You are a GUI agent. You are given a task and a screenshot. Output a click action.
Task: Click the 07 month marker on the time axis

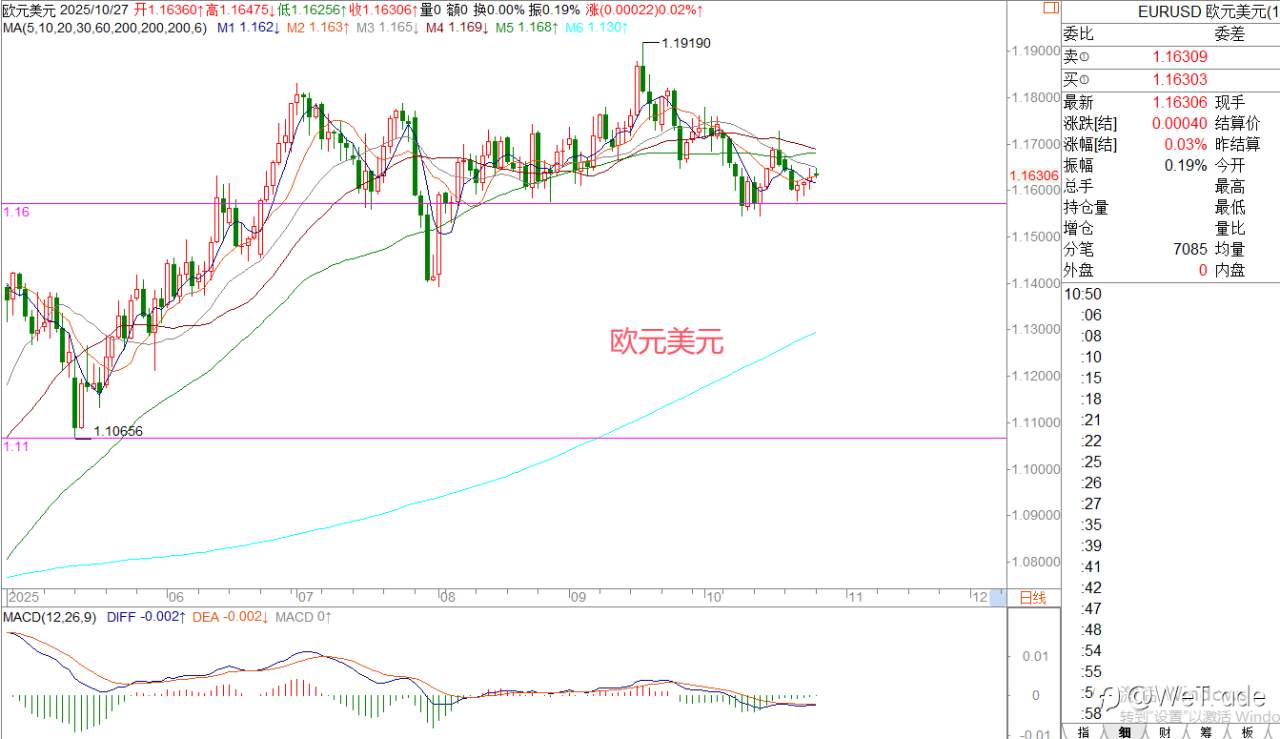tap(306, 597)
